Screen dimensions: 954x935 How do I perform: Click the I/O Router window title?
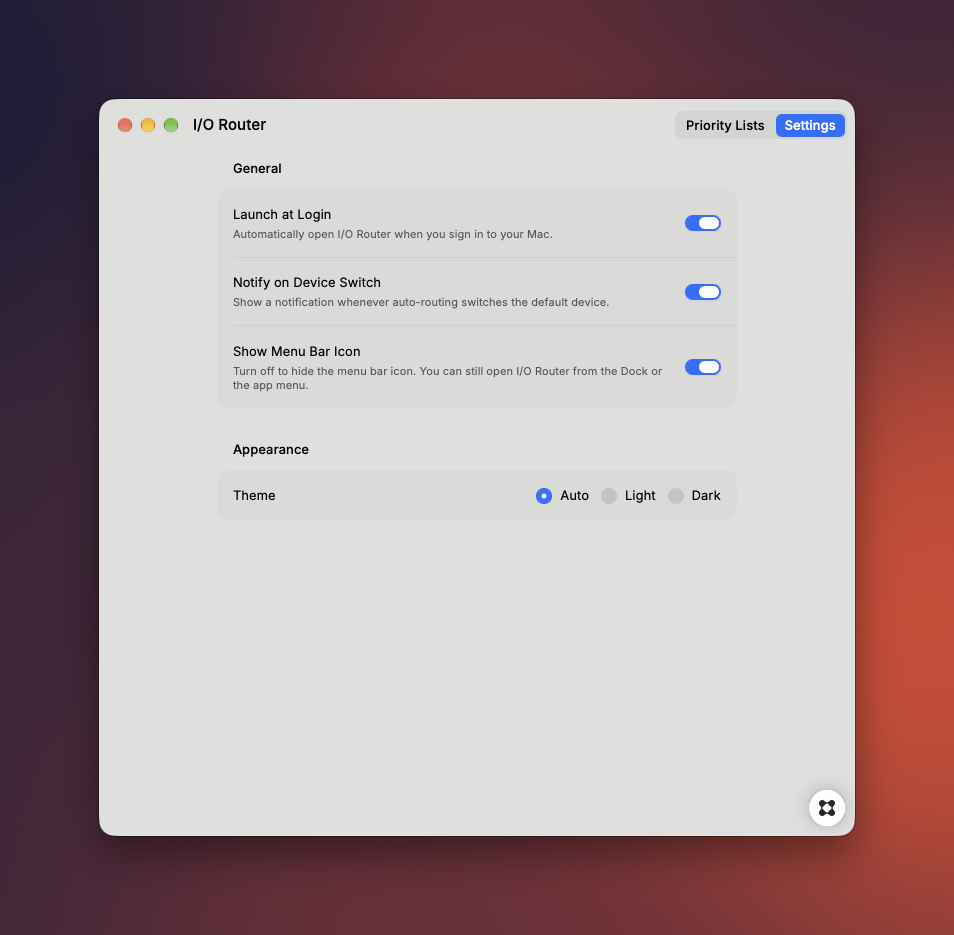click(229, 125)
